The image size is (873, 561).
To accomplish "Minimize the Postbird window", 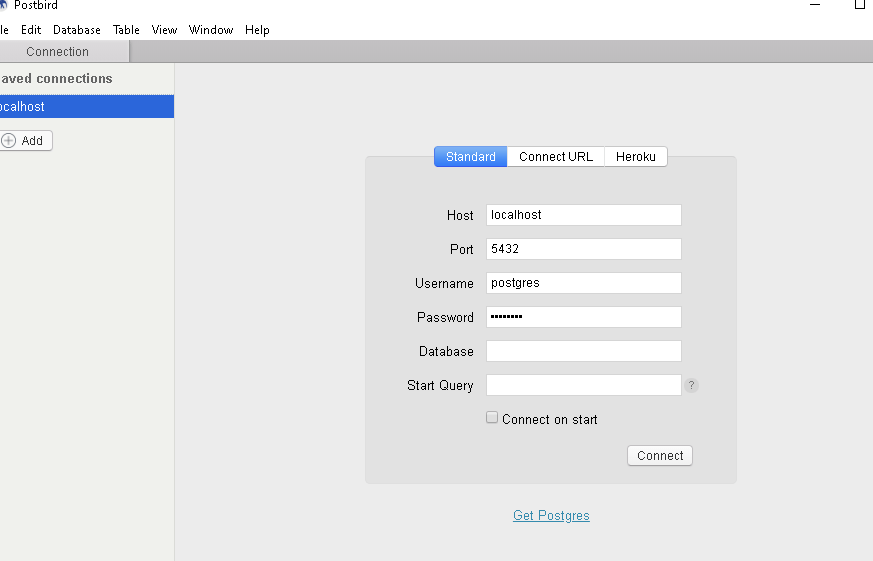I will [x=815, y=5].
